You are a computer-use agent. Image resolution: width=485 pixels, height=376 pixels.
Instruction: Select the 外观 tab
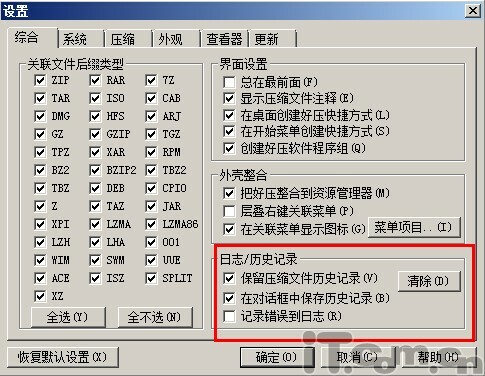[176, 39]
